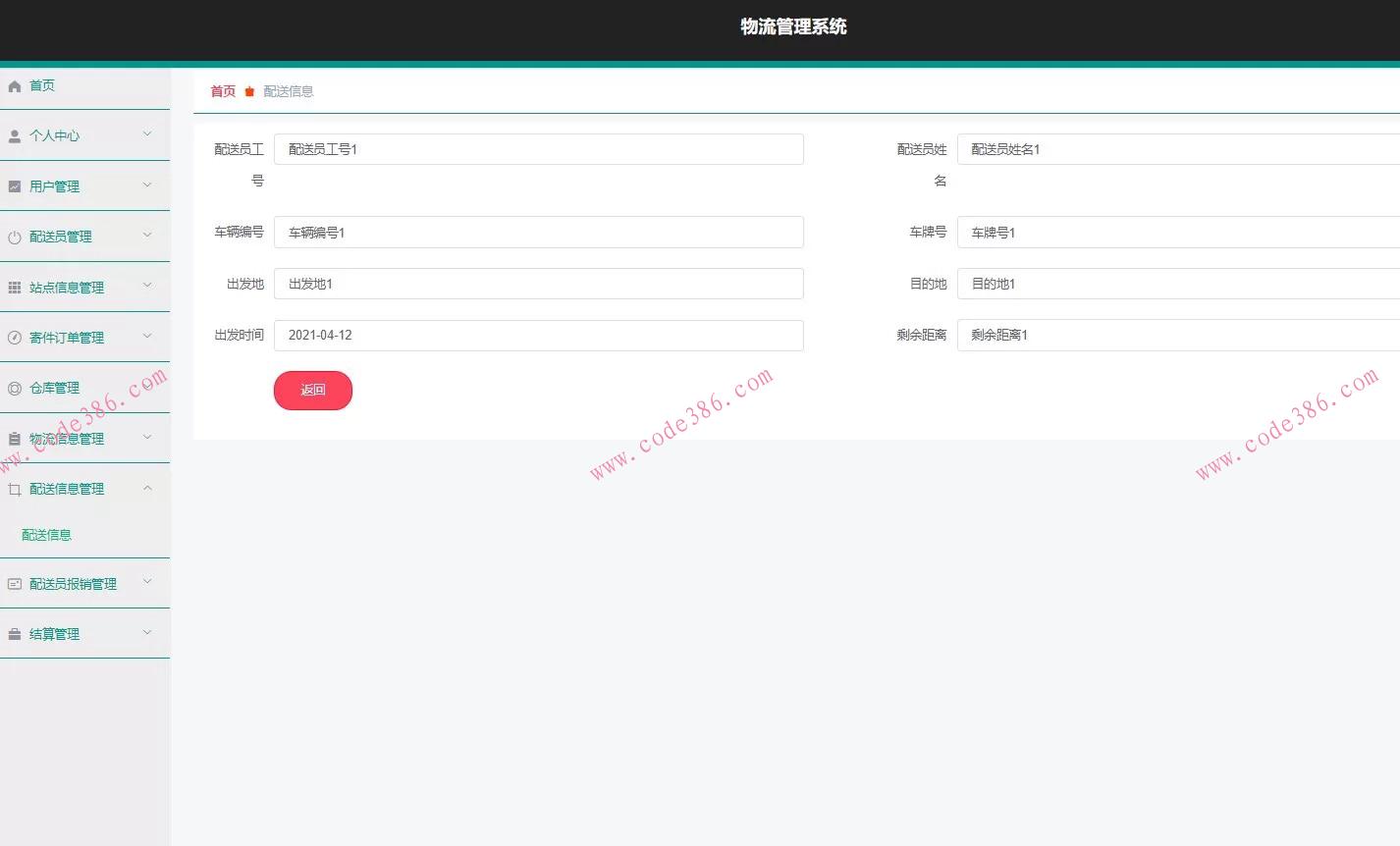
Task: Click the red 返回 button
Action: pos(313,391)
